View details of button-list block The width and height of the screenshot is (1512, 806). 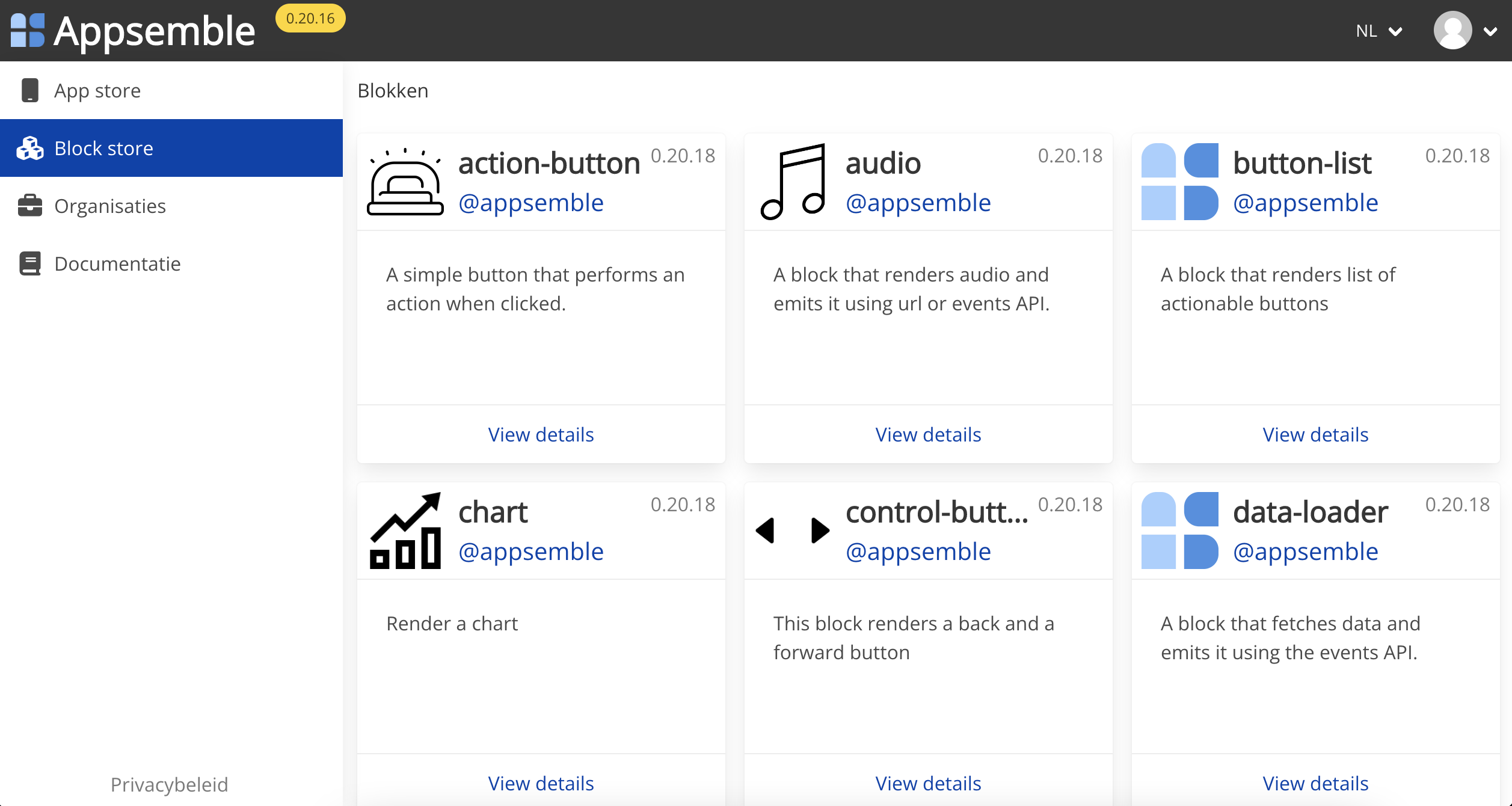1315,434
